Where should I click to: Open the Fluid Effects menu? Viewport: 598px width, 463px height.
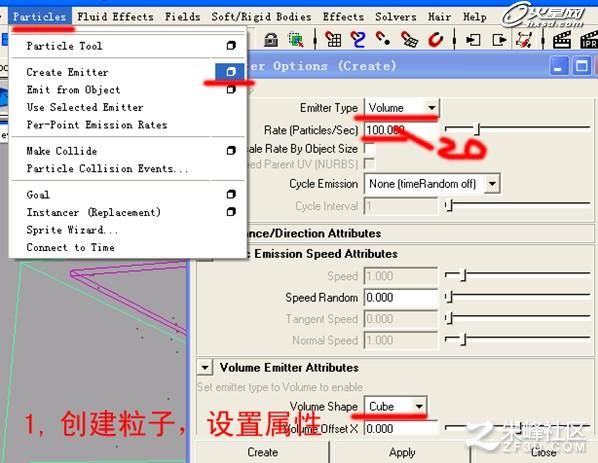(115, 17)
